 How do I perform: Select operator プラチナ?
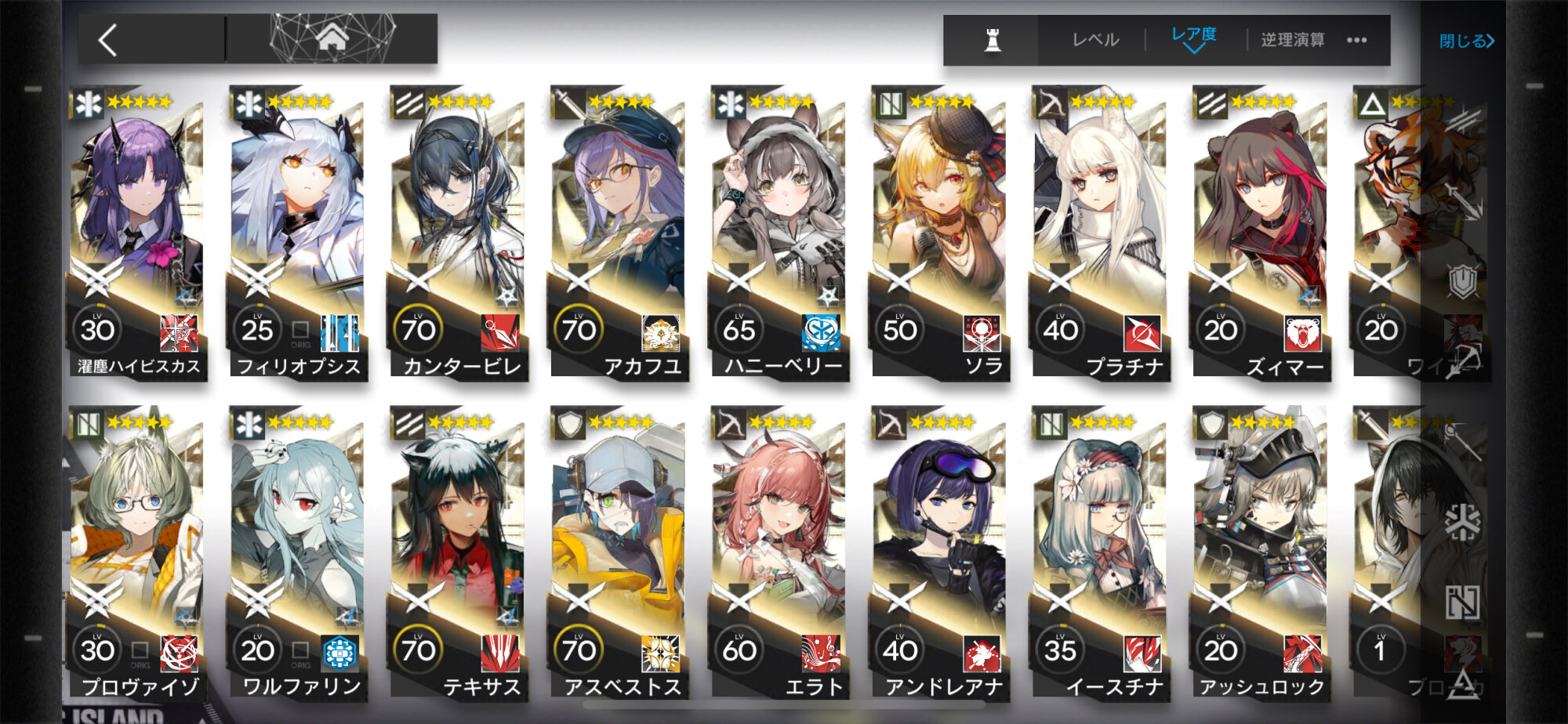(x=1102, y=233)
